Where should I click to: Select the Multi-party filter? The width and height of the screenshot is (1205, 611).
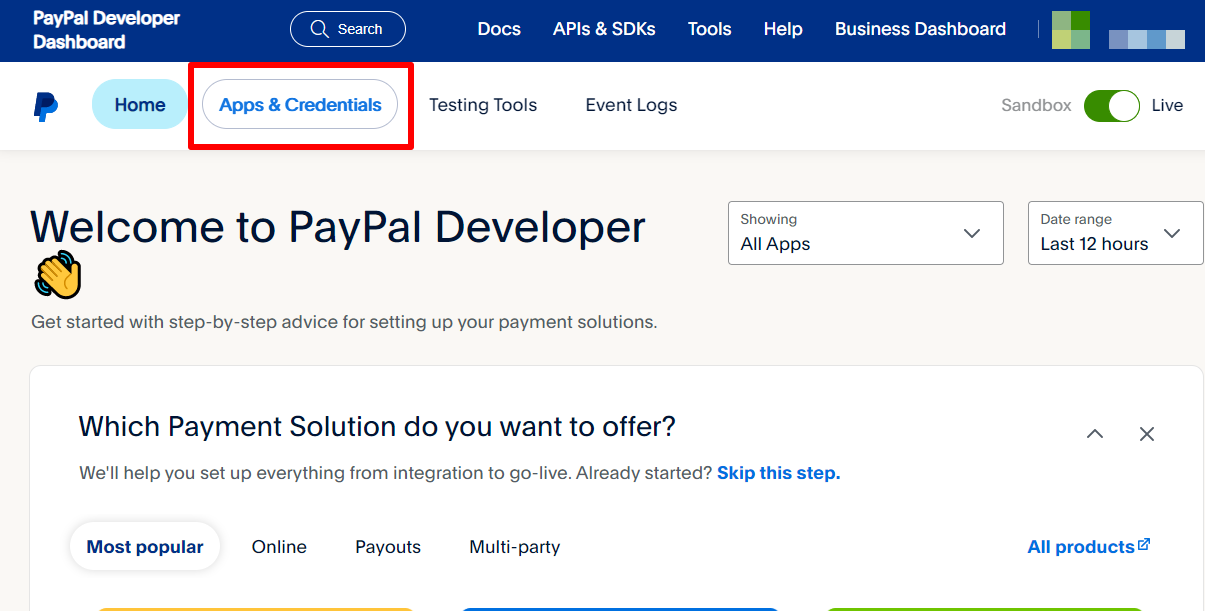pos(515,547)
